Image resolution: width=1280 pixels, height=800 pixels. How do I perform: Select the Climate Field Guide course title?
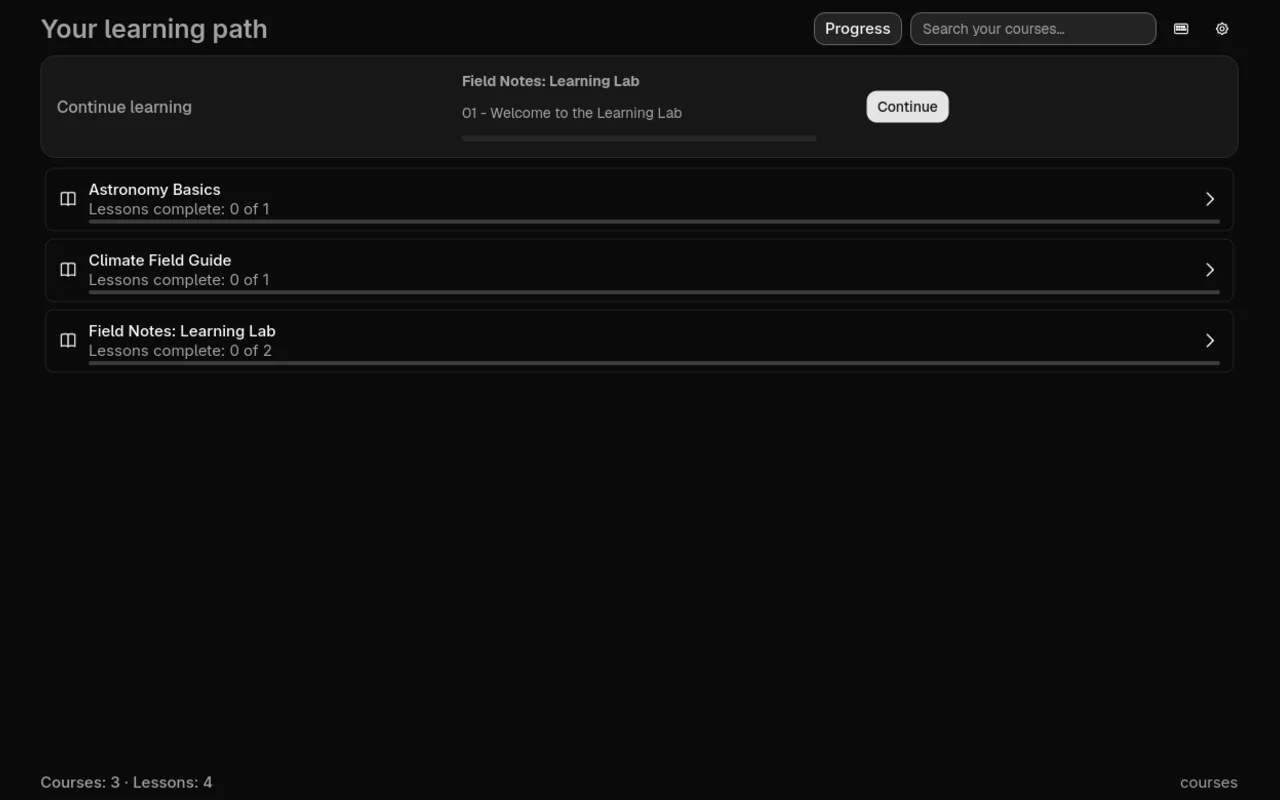pyautogui.click(x=160, y=260)
